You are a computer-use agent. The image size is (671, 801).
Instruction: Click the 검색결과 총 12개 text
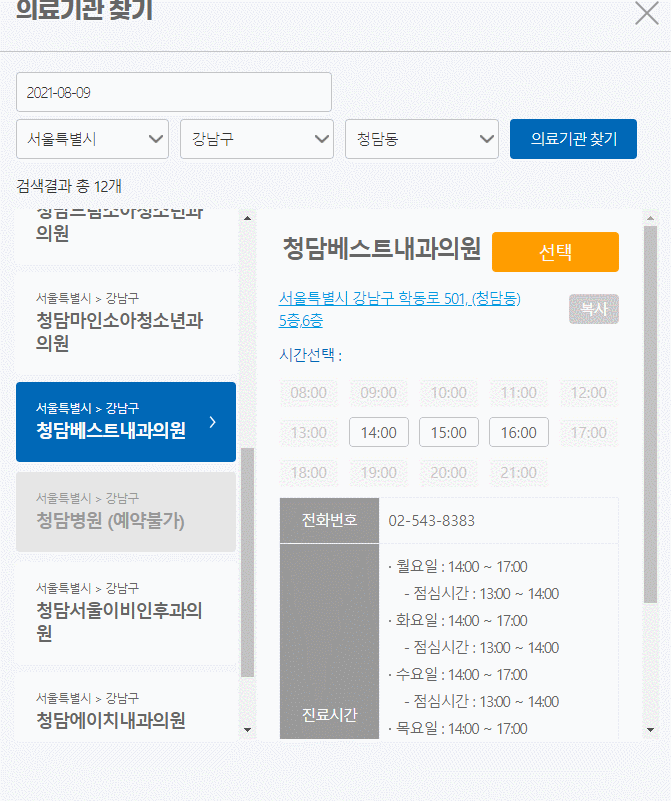pos(69,186)
